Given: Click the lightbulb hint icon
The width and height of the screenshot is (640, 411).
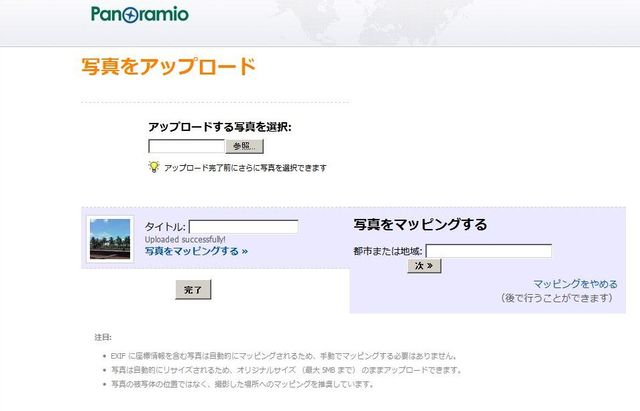Looking at the screenshot, I should 154,167.
